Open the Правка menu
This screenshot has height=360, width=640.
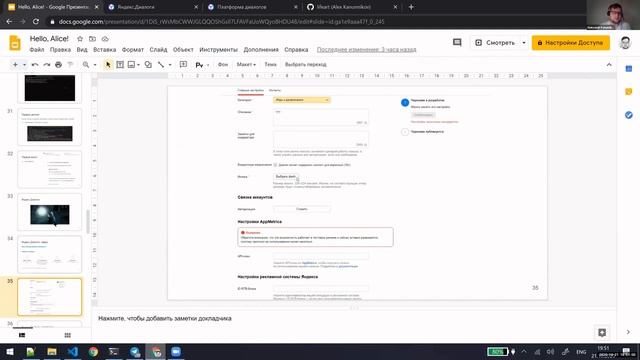60,49
